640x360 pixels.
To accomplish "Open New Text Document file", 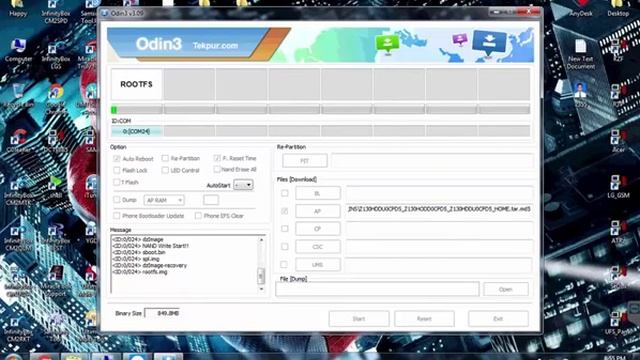I will [x=580, y=54].
